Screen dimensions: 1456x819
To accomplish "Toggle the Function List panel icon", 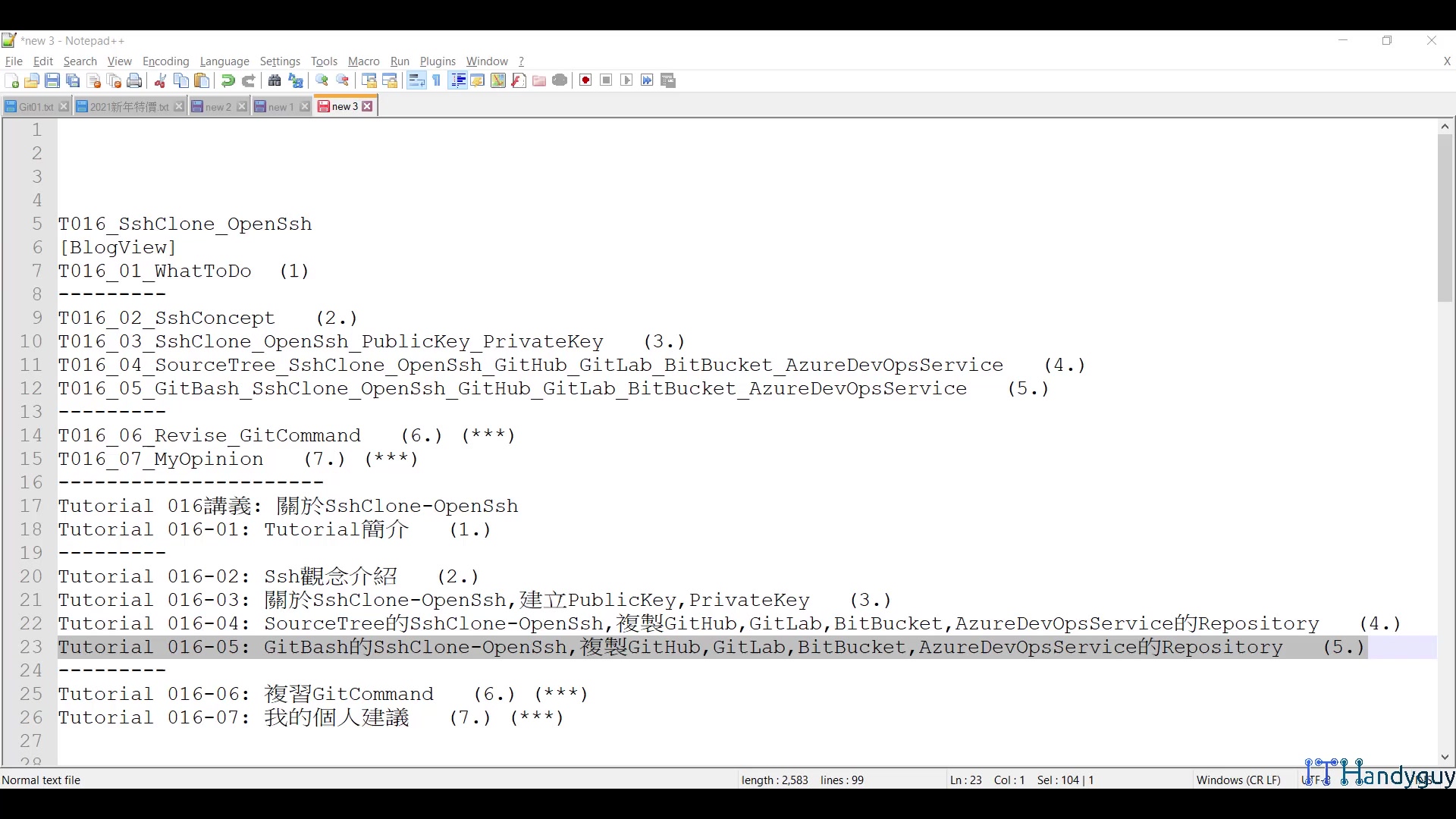I will tap(518, 80).
